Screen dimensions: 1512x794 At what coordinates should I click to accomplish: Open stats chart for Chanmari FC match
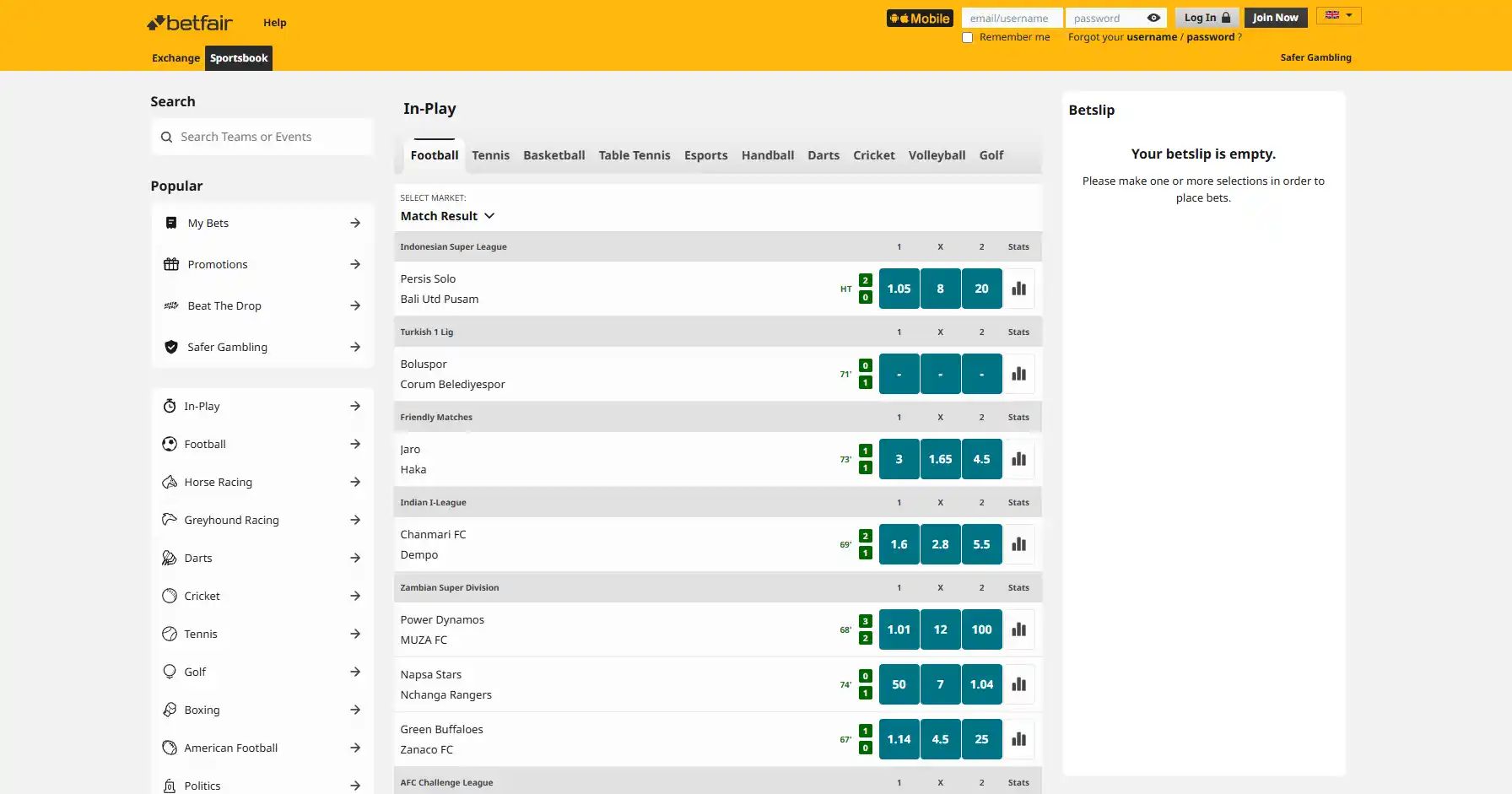pyautogui.click(x=1019, y=544)
